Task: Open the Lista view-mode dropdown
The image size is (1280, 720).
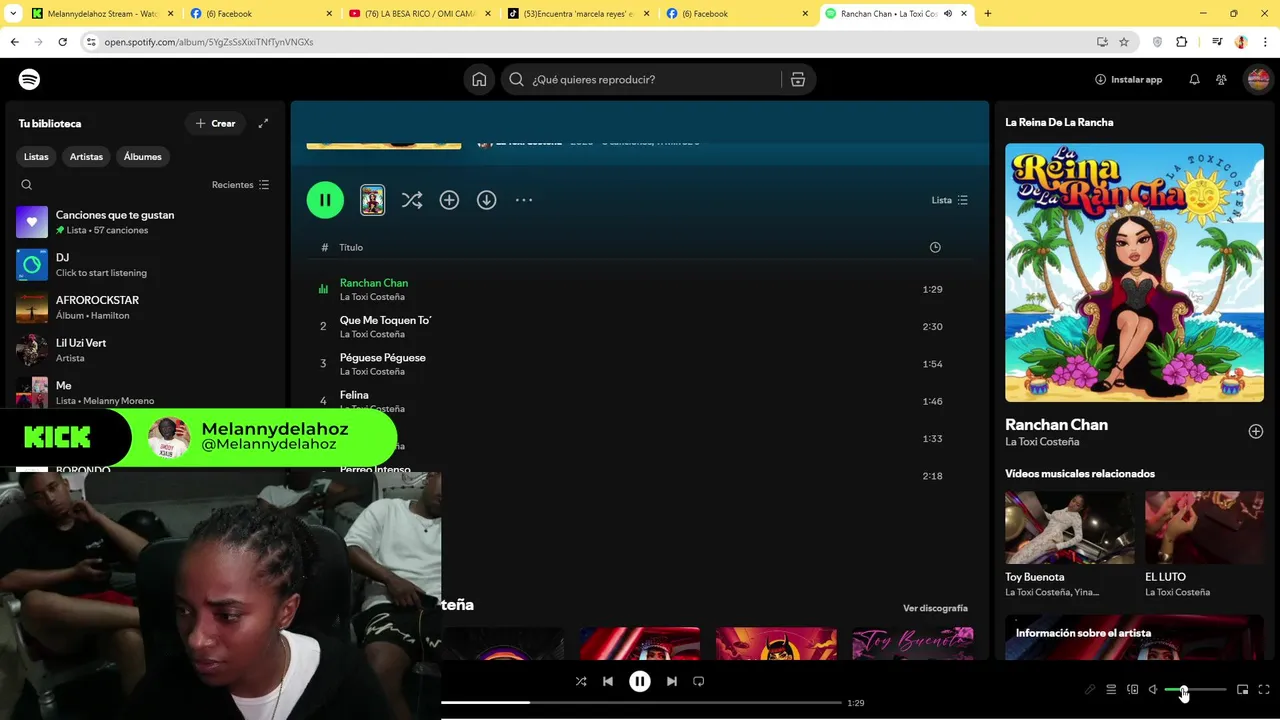Action: [949, 200]
